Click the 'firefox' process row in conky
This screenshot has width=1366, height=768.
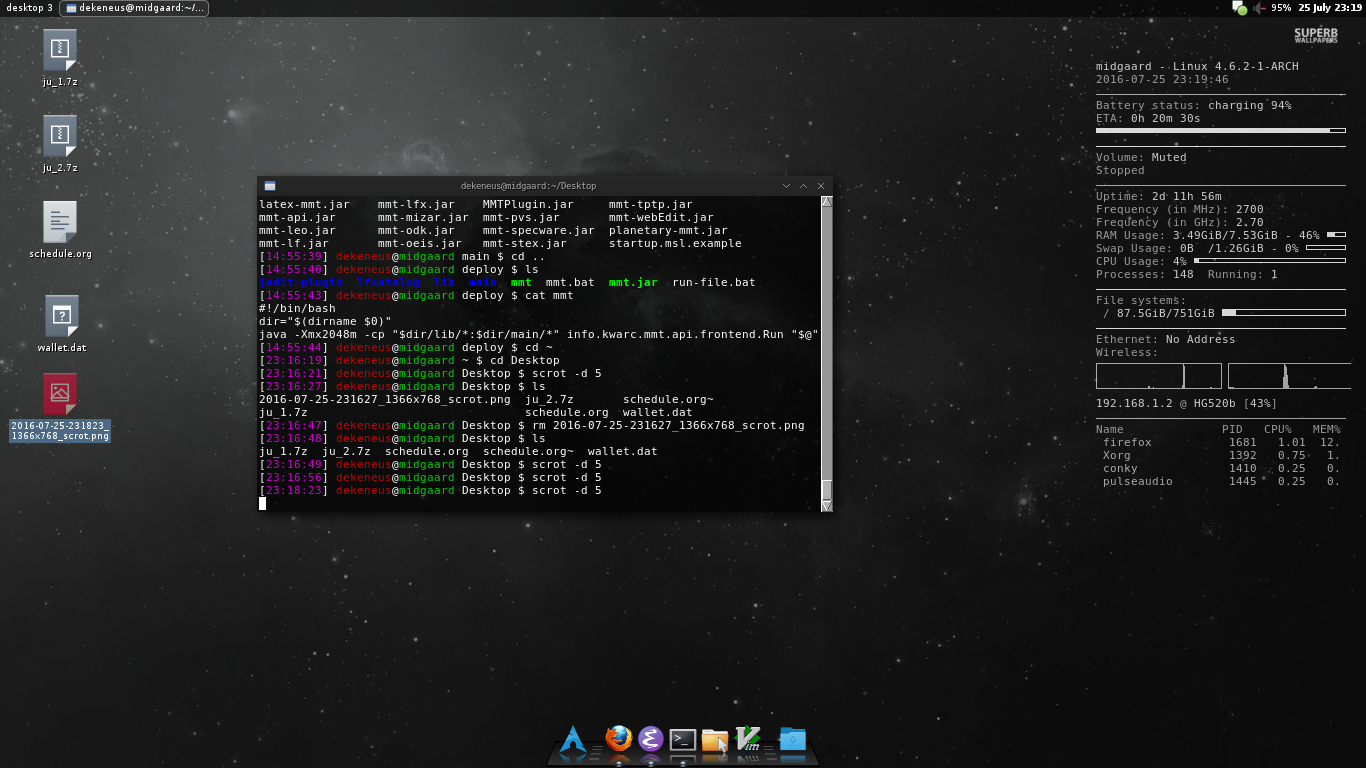coord(1220,442)
